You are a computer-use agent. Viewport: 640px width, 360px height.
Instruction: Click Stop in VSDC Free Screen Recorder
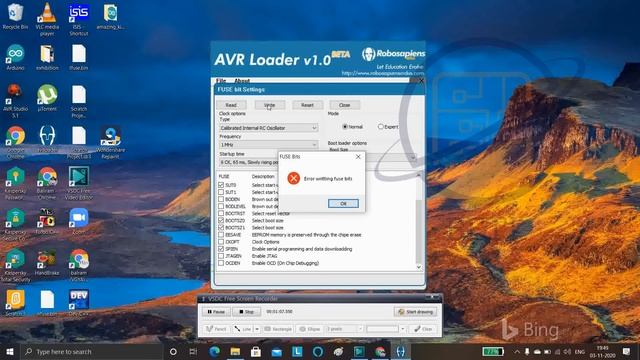246,312
